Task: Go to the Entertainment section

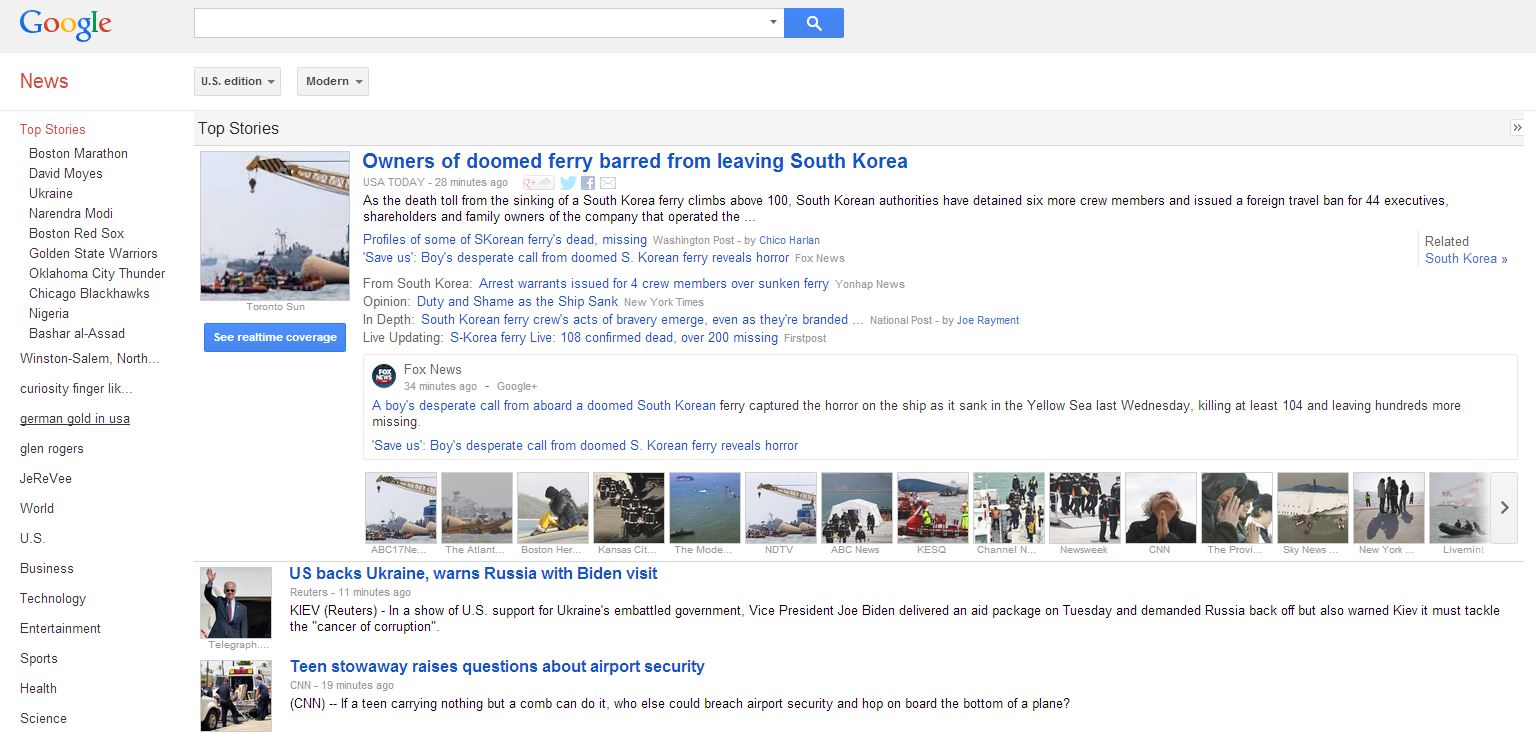Action: [x=60, y=628]
